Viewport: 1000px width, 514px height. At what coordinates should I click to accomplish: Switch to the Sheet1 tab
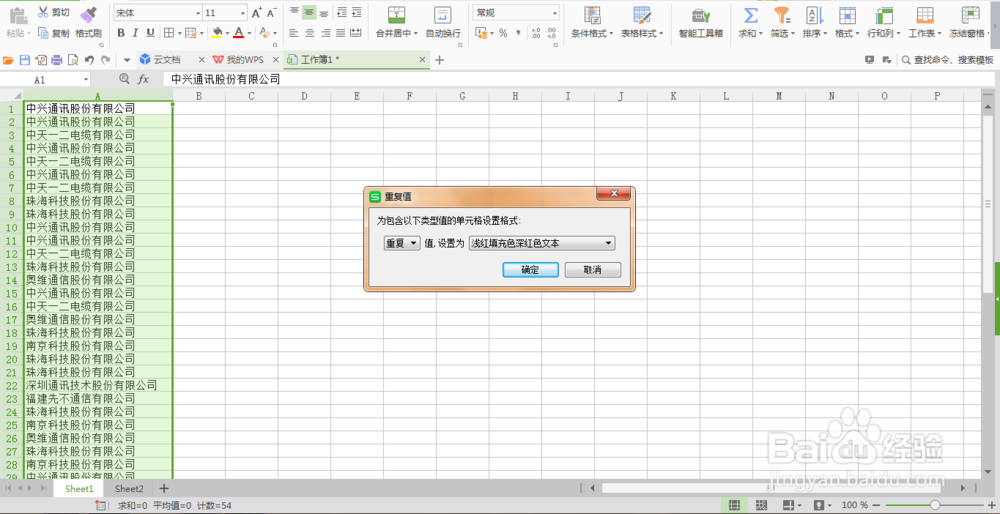coord(80,488)
